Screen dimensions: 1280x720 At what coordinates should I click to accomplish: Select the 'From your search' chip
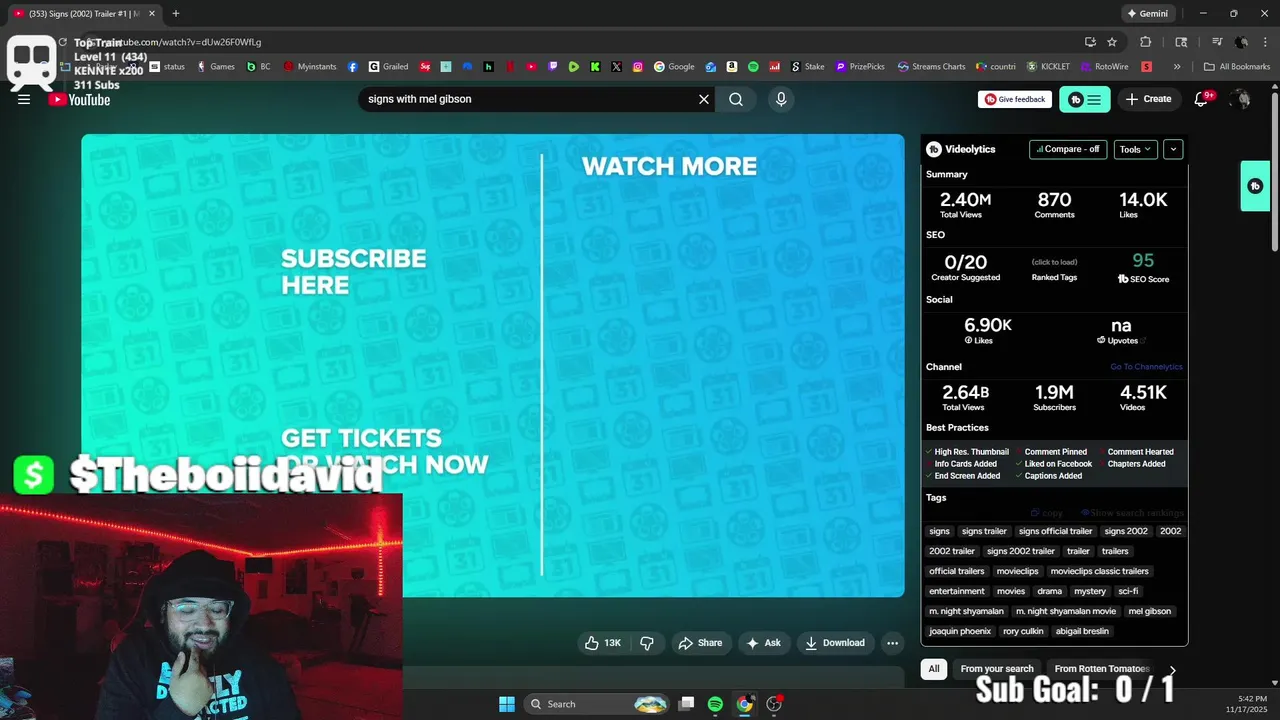[x=997, y=669]
